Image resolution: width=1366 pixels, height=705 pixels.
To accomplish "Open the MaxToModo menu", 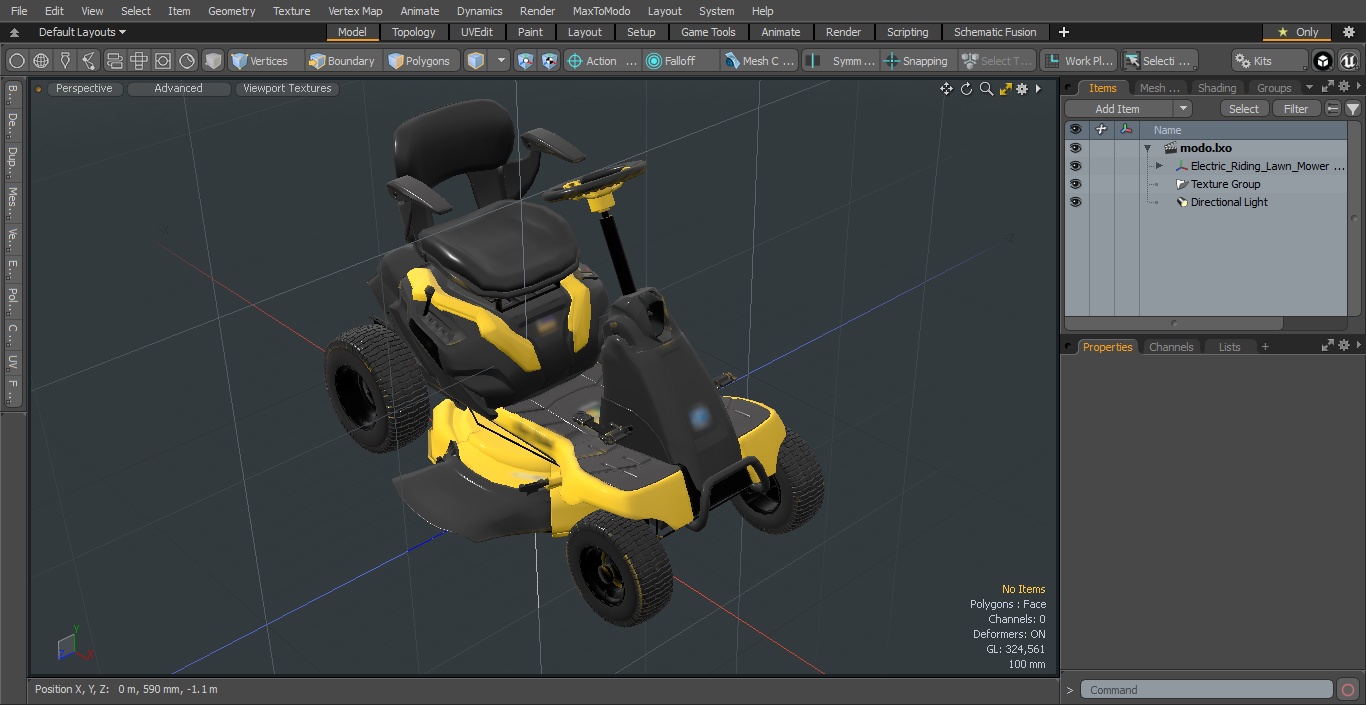I will tap(601, 11).
